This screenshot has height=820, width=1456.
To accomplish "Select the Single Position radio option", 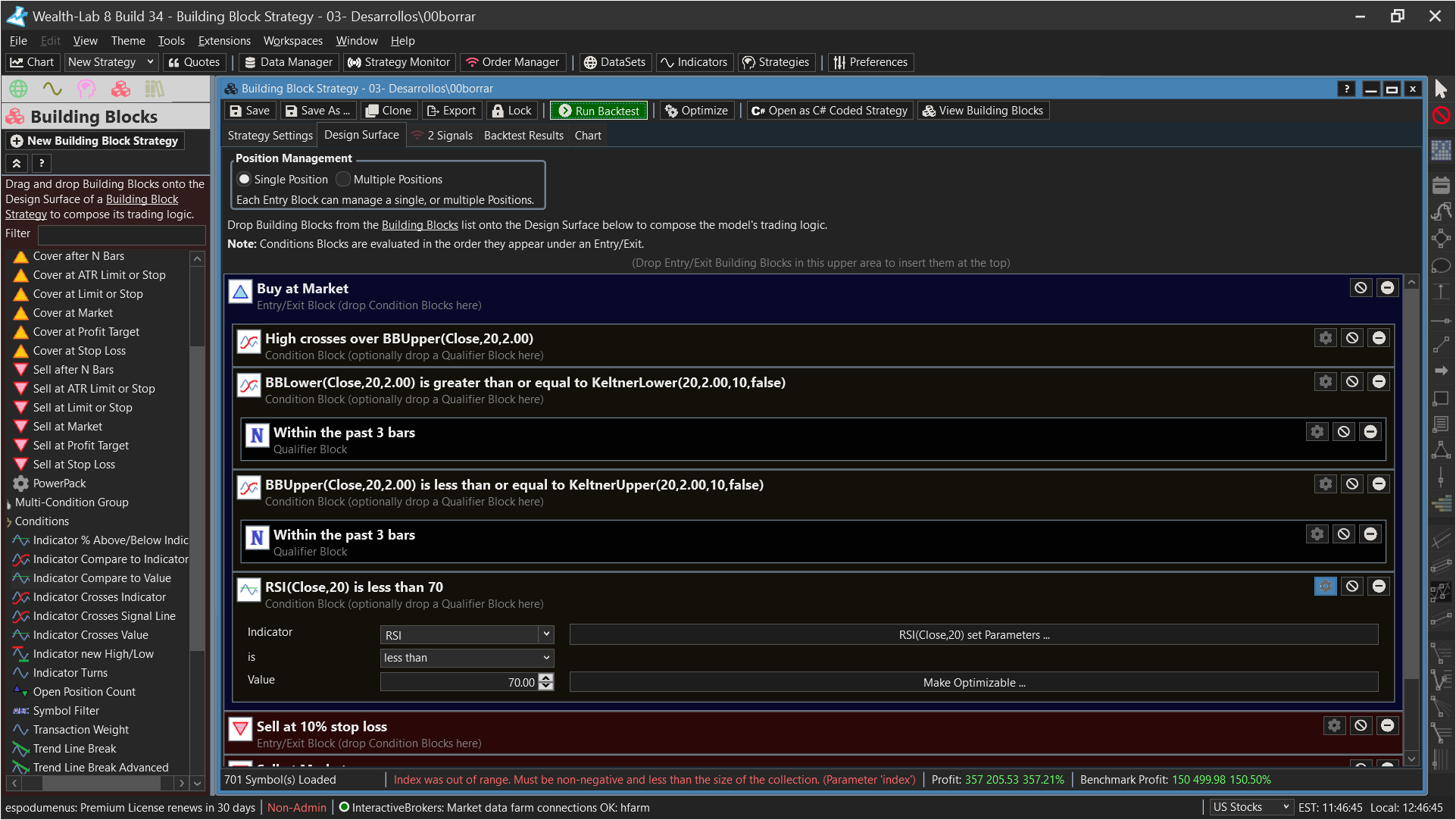I will [283, 180].
